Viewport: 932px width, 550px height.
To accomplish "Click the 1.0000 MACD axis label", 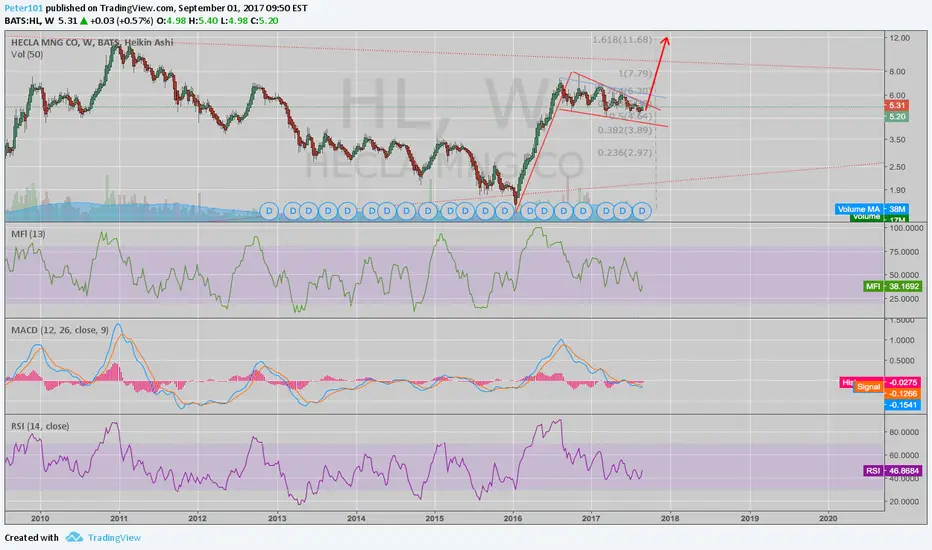I will point(902,341).
